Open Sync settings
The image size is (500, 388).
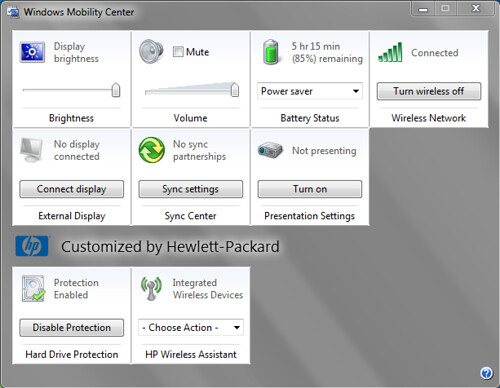191,189
